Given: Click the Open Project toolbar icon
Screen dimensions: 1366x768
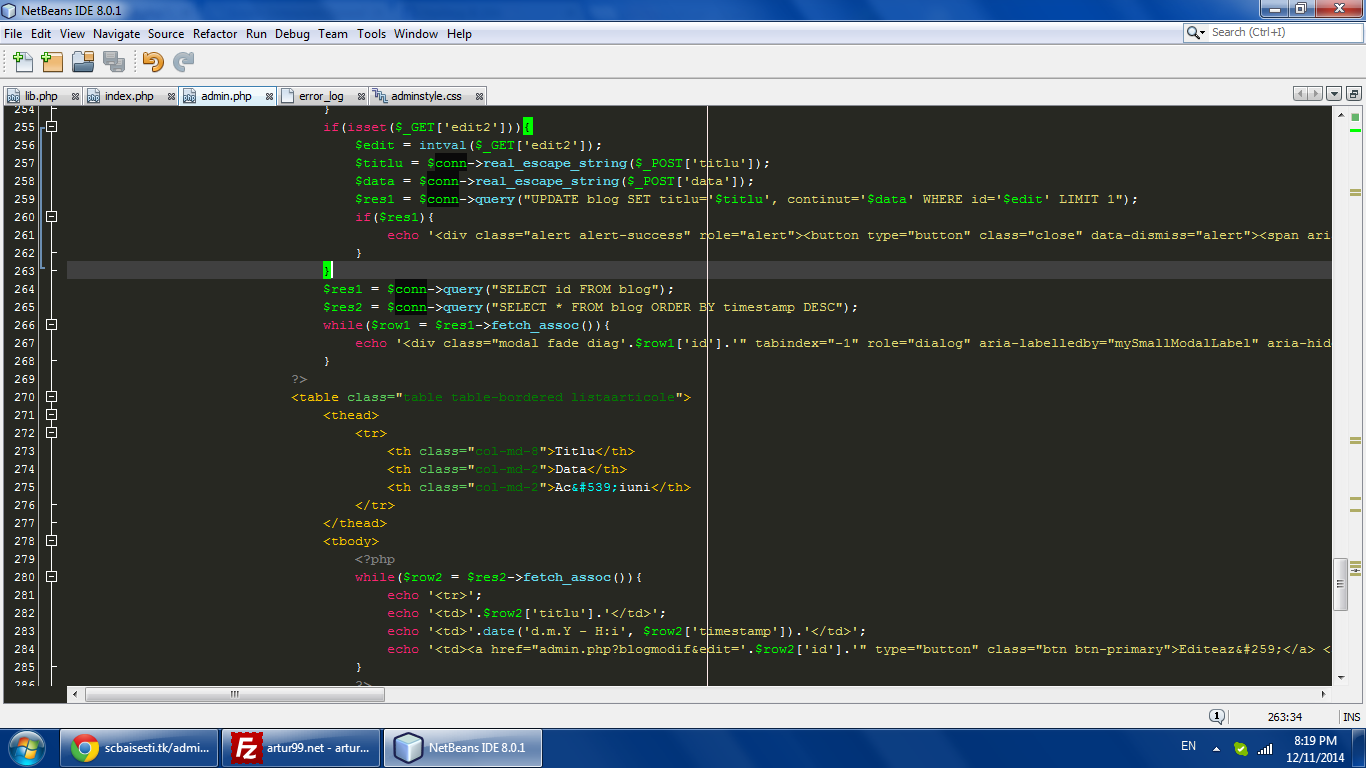Looking at the screenshot, I should (x=83, y=62).
